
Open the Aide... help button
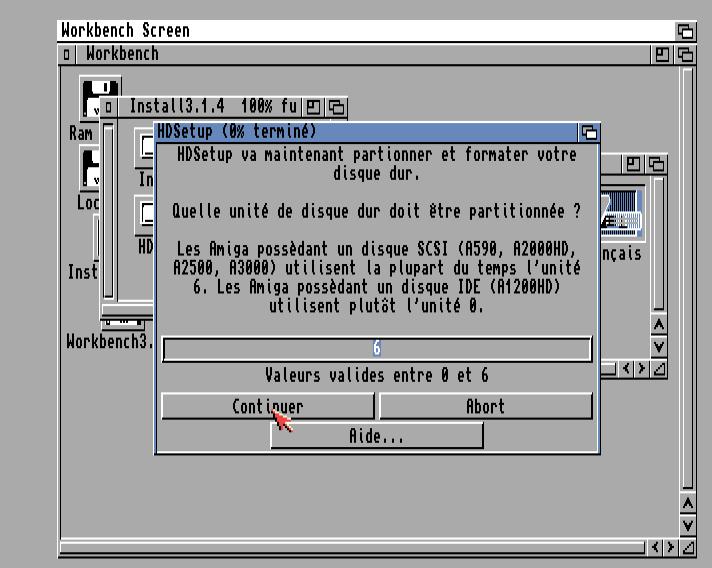point(376,436)
